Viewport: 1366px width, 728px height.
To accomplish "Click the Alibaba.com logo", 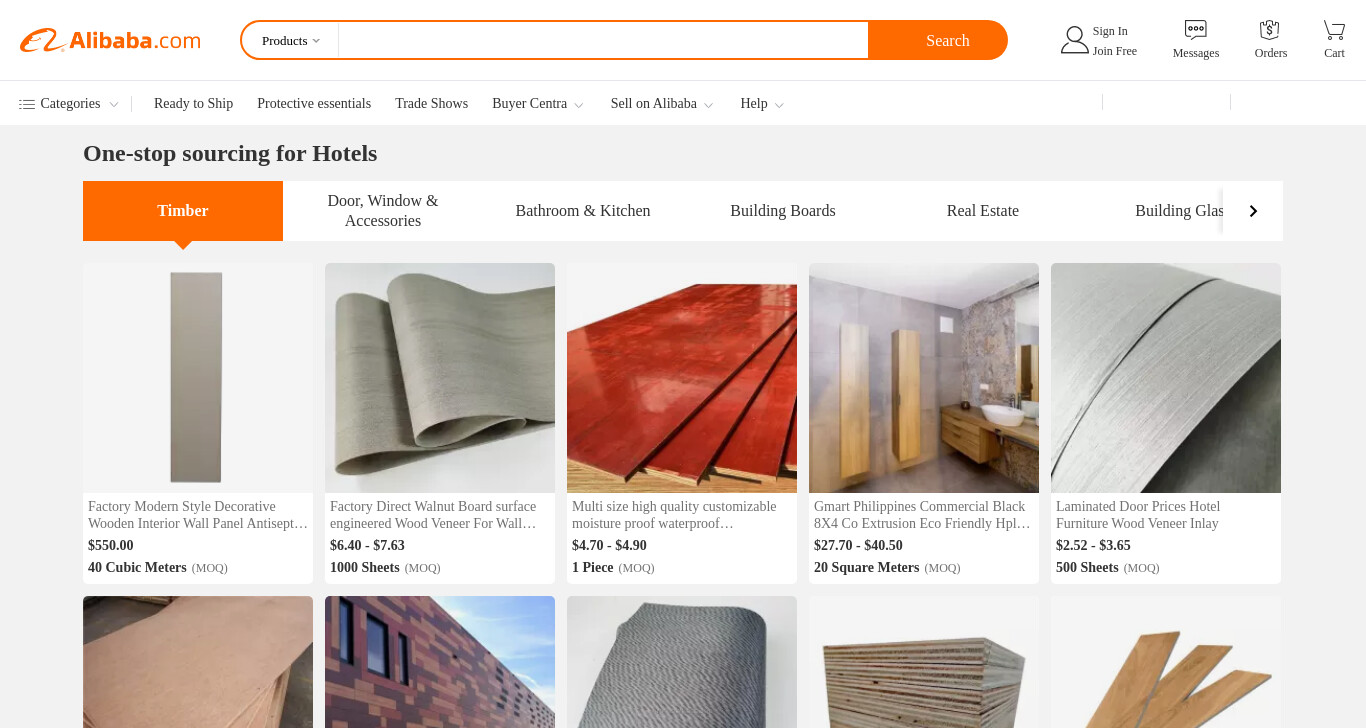I will [x=110, y=40].
